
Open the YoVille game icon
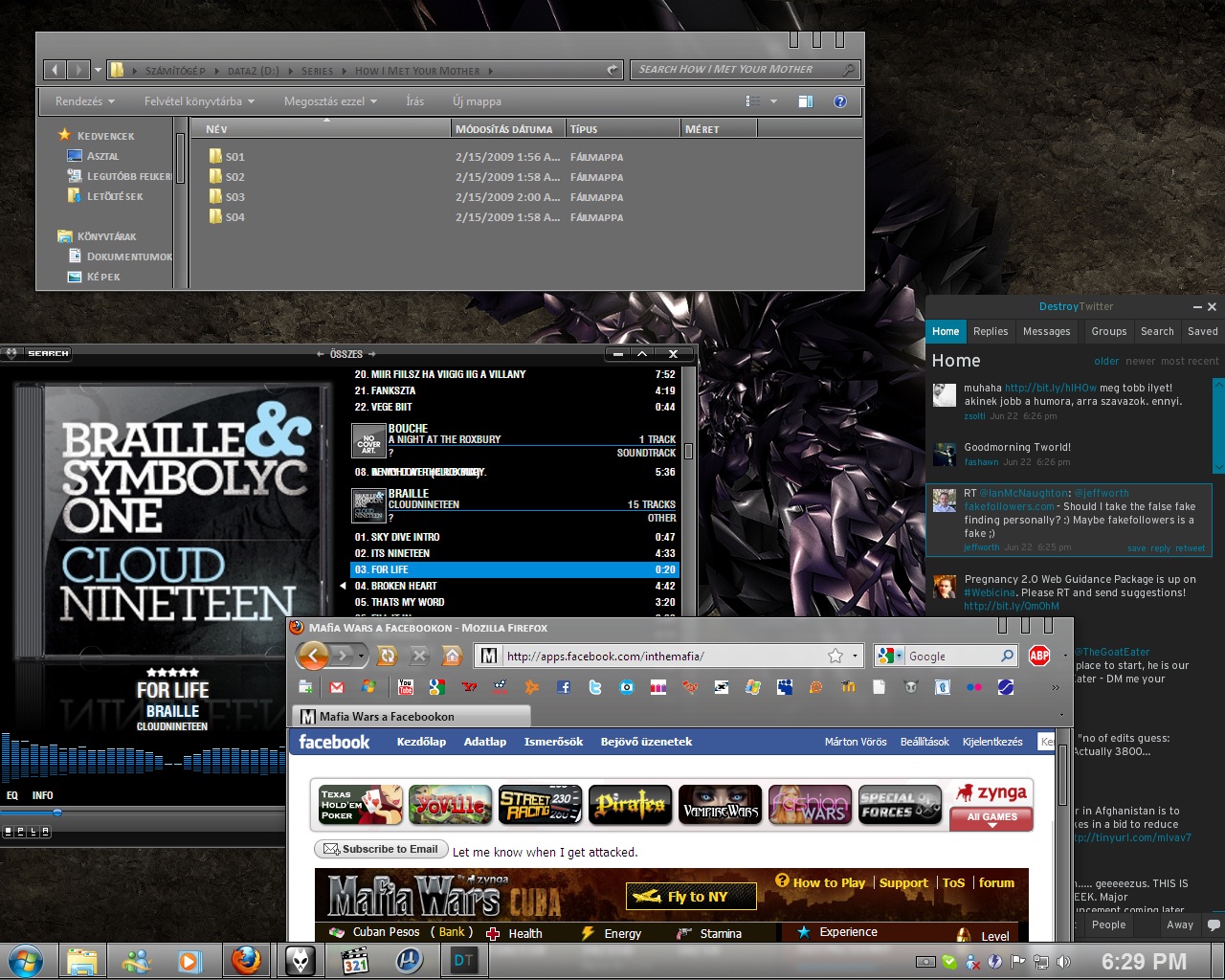tap(450, 805)
